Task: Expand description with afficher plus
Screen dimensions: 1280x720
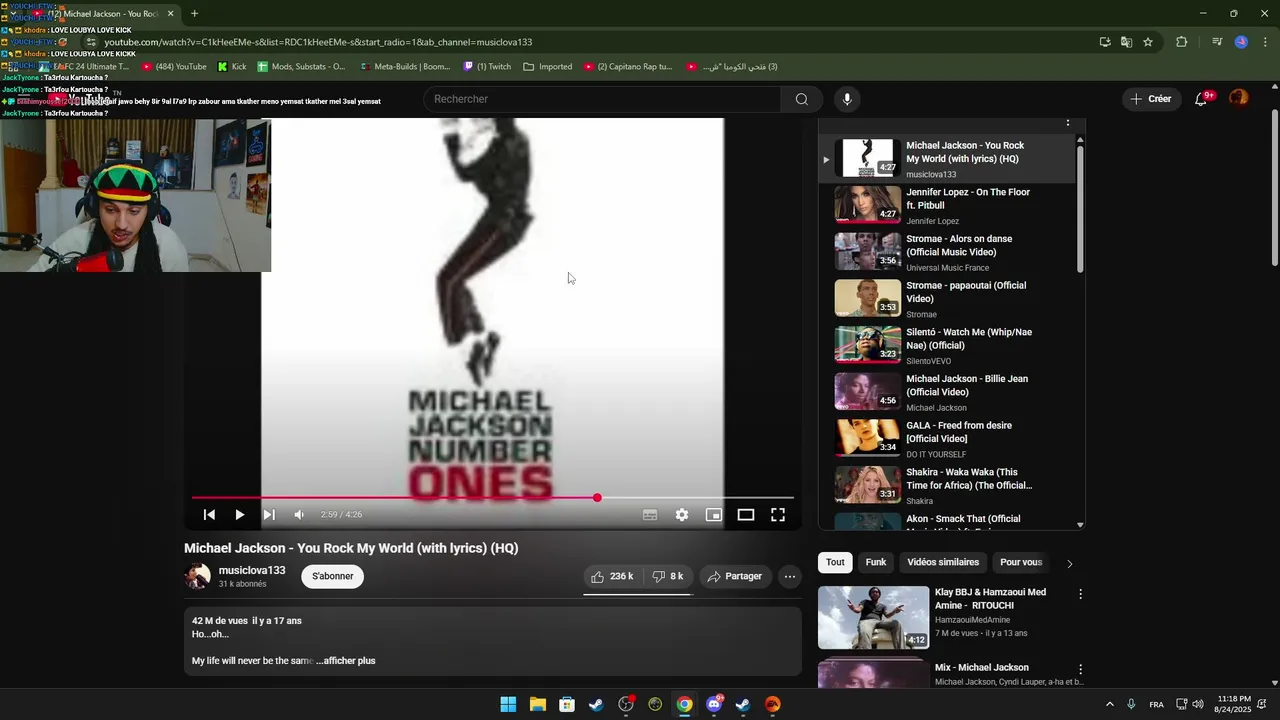Action: pos(346,660)
